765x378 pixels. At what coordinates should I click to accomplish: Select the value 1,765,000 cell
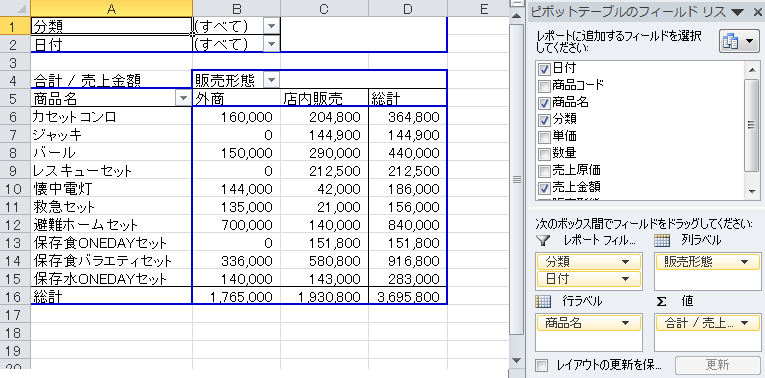pyautogui.click(x=237, y=296)
